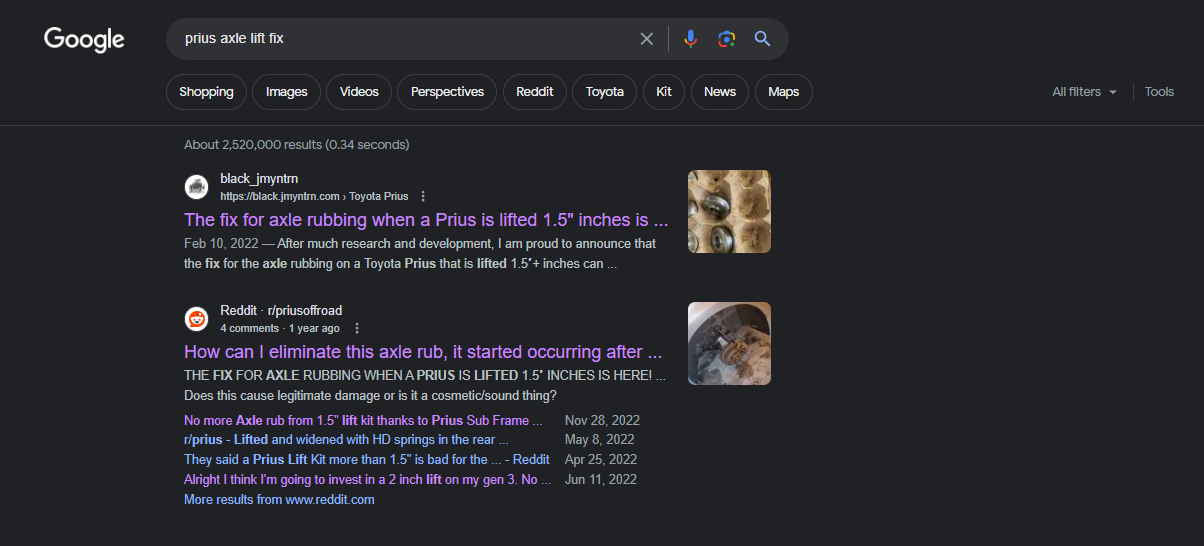Screen dimensions: 1204x546
Task: Click the 'May 8, 2022' date
Action: [x=600, y=439]
